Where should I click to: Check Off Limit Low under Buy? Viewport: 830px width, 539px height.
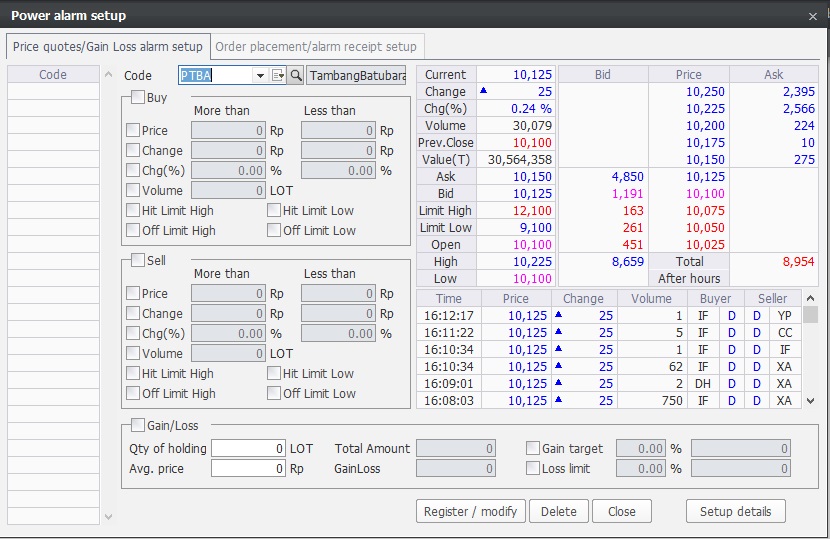pyautogui.click(x=274, y=230)
